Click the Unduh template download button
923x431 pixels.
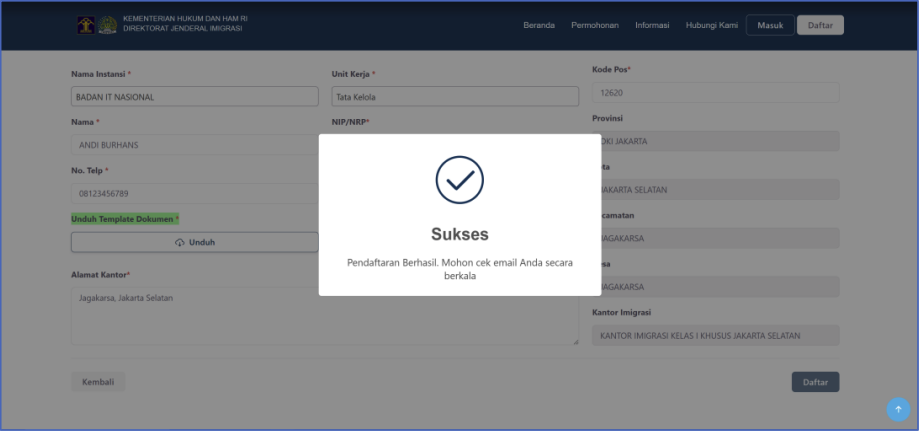[x=195, y=242]
